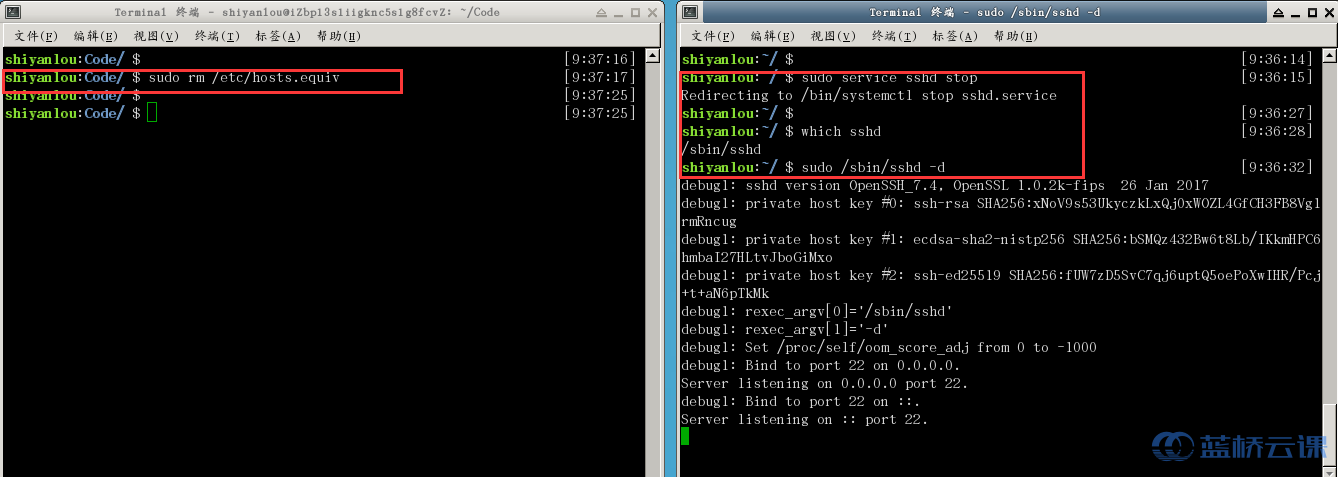Open 标签(A) menu in left terminal
Image resolution: width=1338 pixels, height=477 pixels.
[277, 36]
